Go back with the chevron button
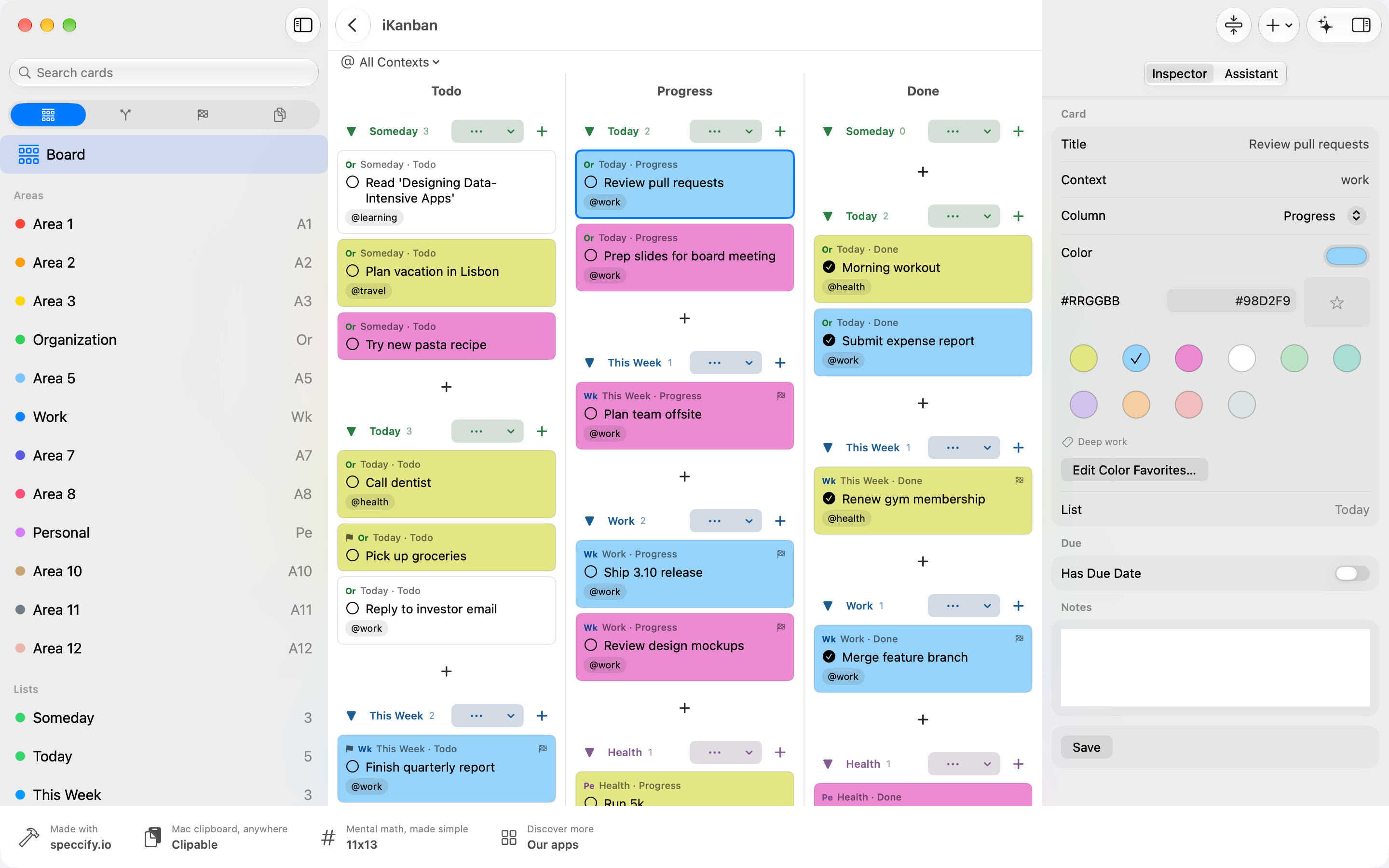1389x868 pixels. pos(353,25)
